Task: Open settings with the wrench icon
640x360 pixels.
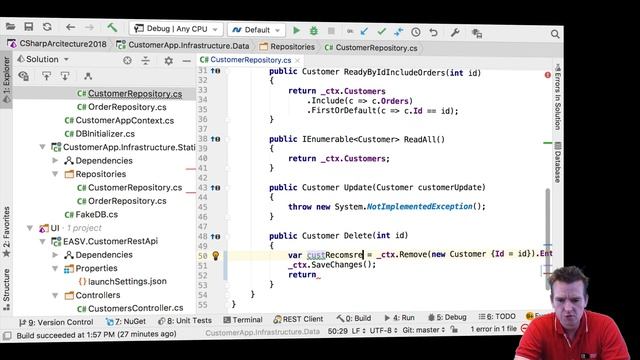Action: click(455, 33)
